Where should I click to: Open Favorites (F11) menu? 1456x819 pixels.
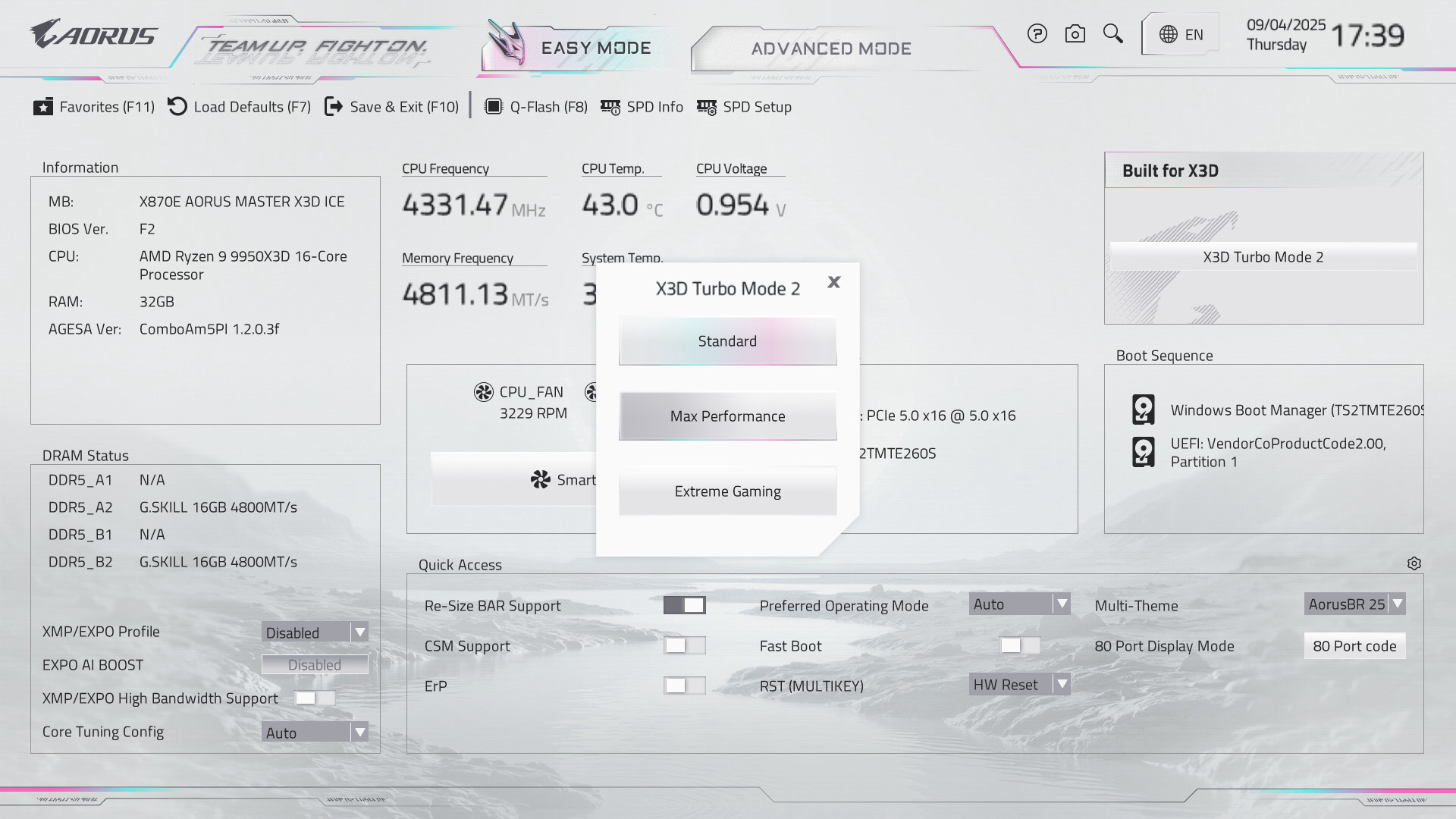(107, 107)
